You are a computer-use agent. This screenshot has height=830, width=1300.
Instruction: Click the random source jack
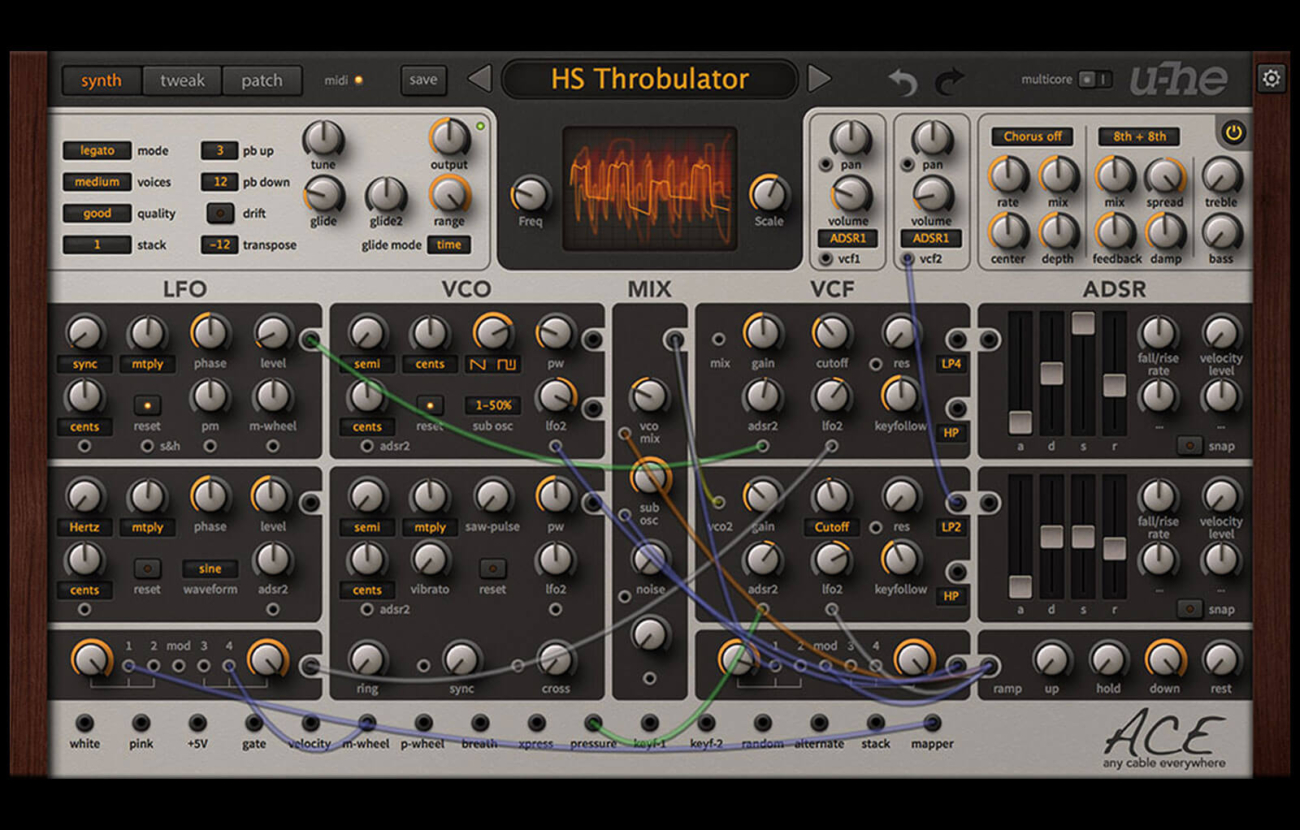(763, 722)
